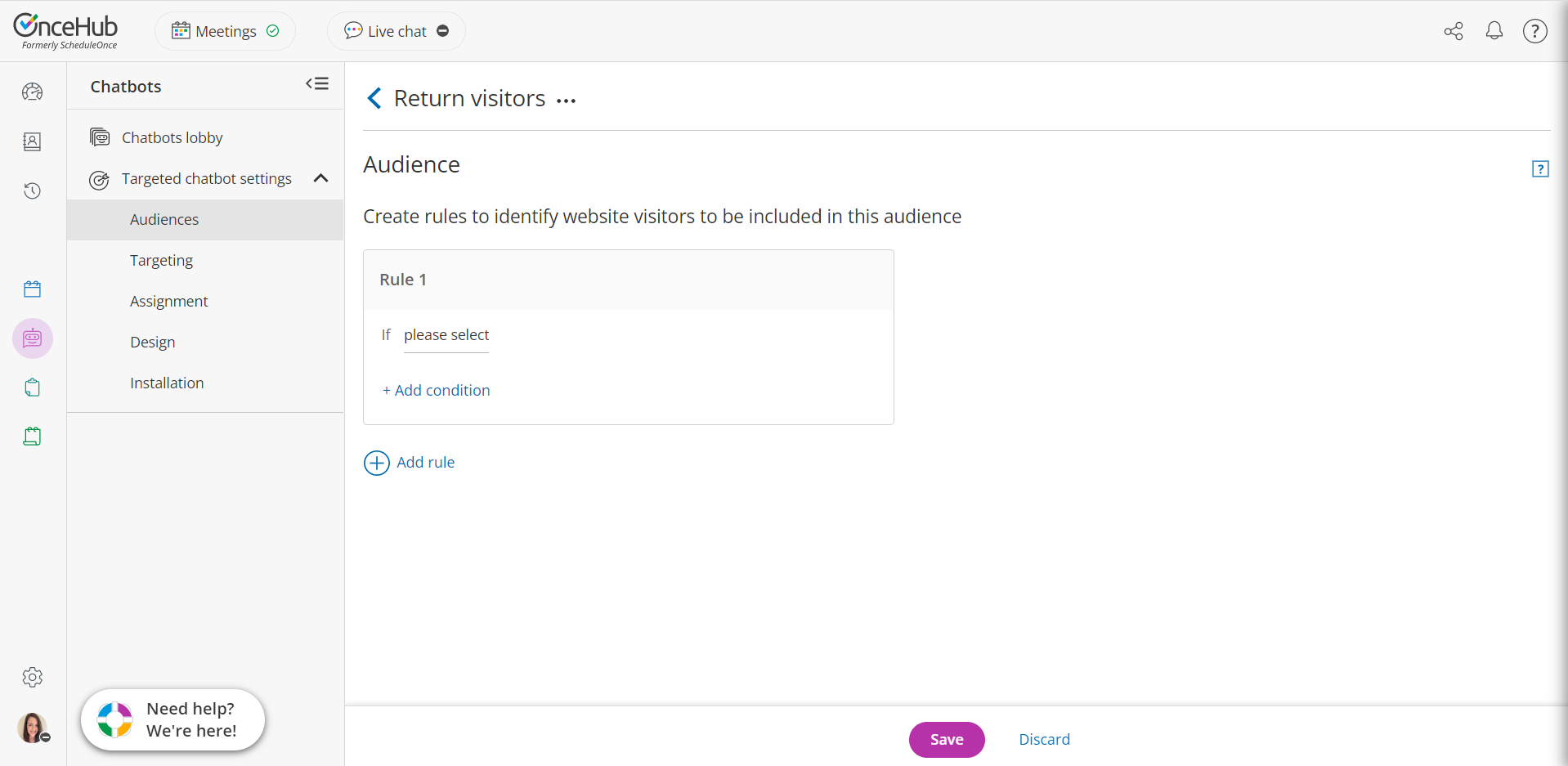Go back with the arrow beside Return visitors
The width and height of the screenshot is (1568, 766).
click(x=374, y=99)
